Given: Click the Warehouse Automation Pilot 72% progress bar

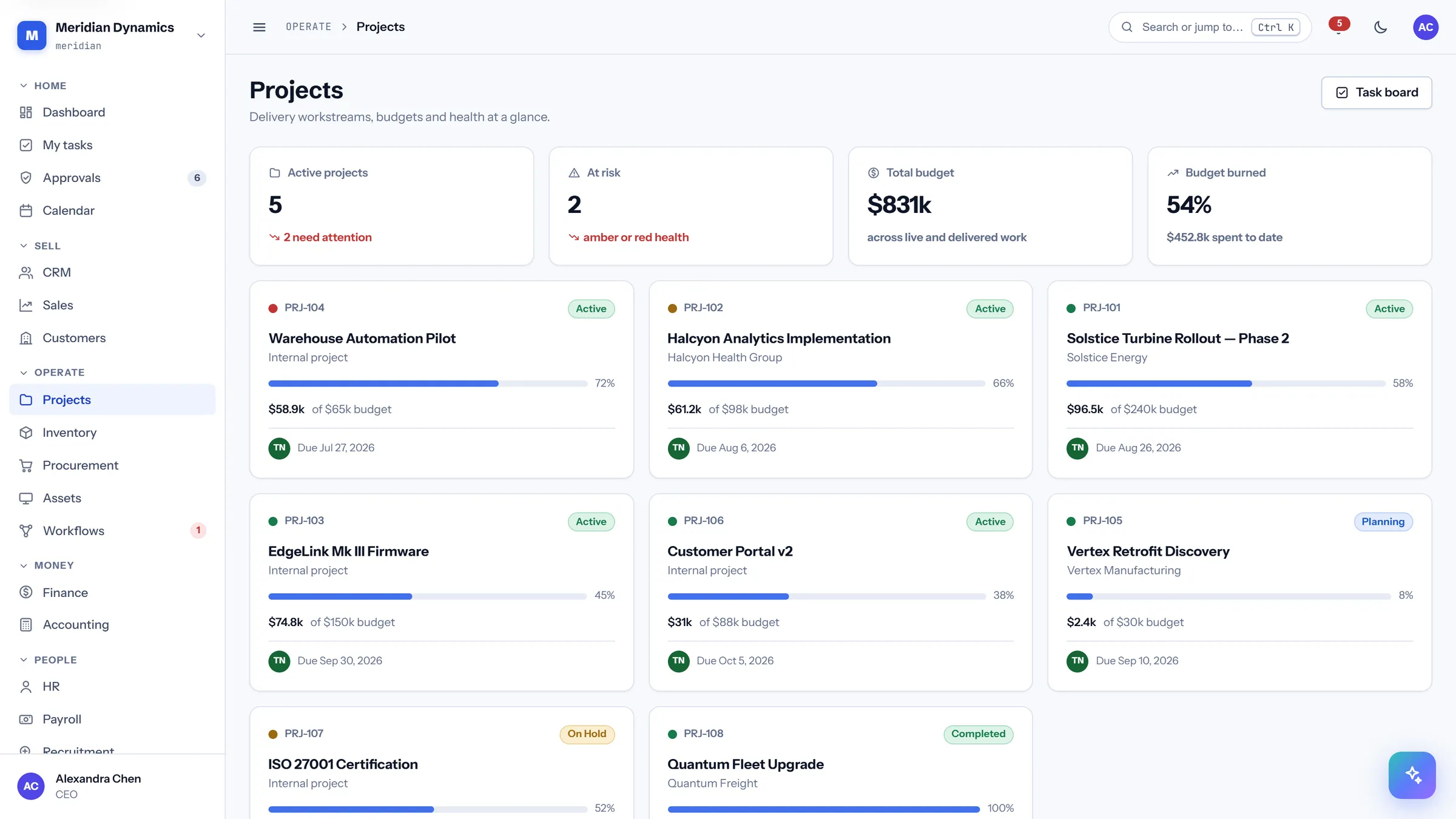Looking at the screenshot, I should tap(428, 383).
